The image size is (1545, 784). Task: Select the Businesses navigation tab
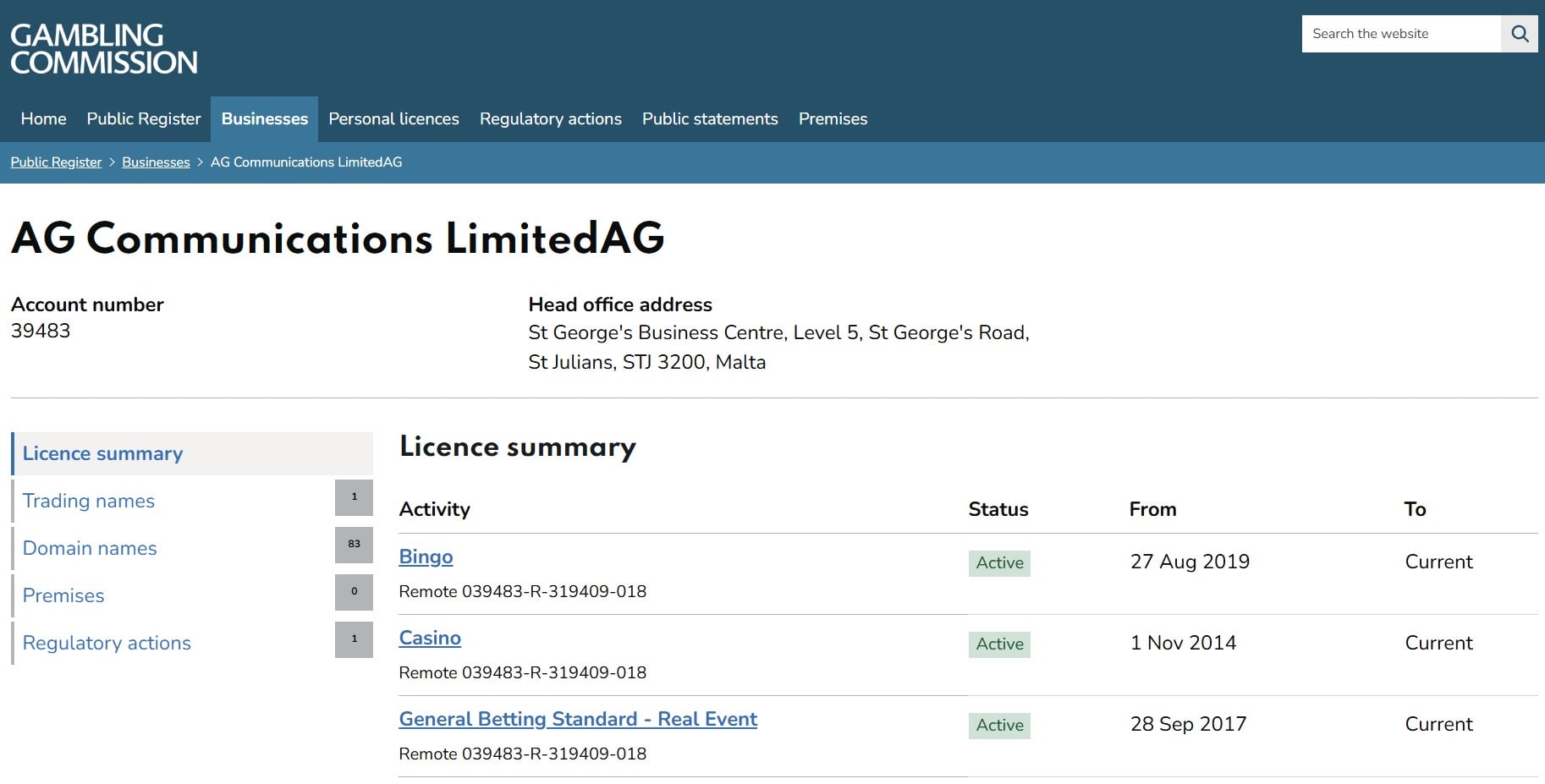point(264,119)
